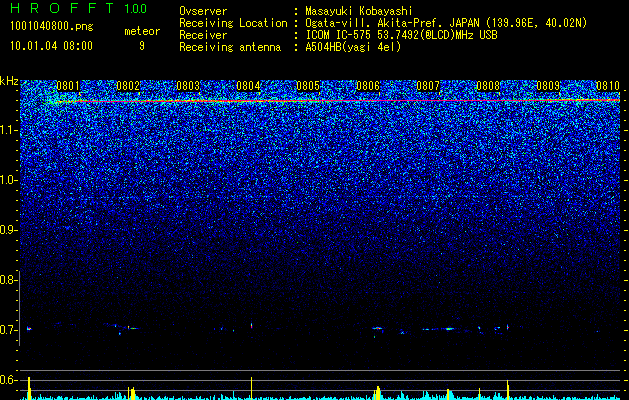Viewport: 629px width, 400px height.
Task: Click the 0.6 frequency axis label
Action: pos(9,380)
